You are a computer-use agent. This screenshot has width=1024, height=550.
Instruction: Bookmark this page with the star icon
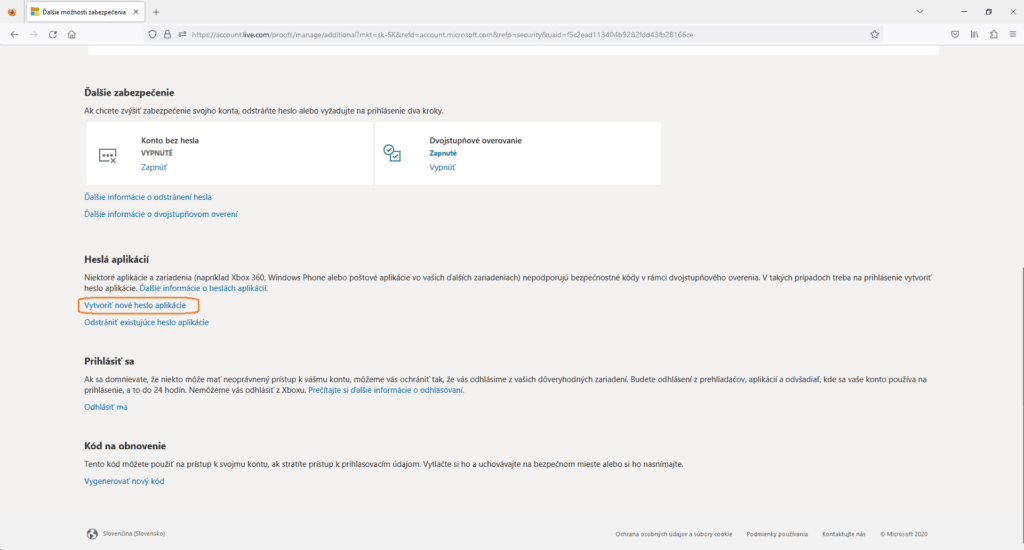[874, 34]
